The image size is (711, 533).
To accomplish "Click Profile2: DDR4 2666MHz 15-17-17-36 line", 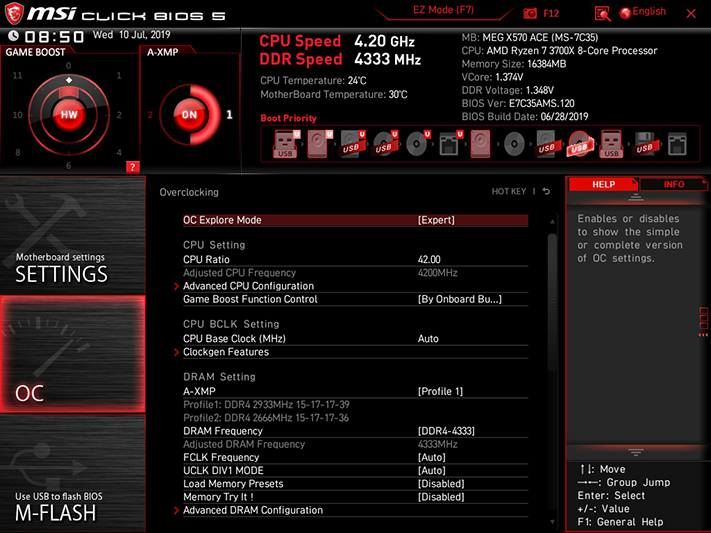I will coord(266,418).
